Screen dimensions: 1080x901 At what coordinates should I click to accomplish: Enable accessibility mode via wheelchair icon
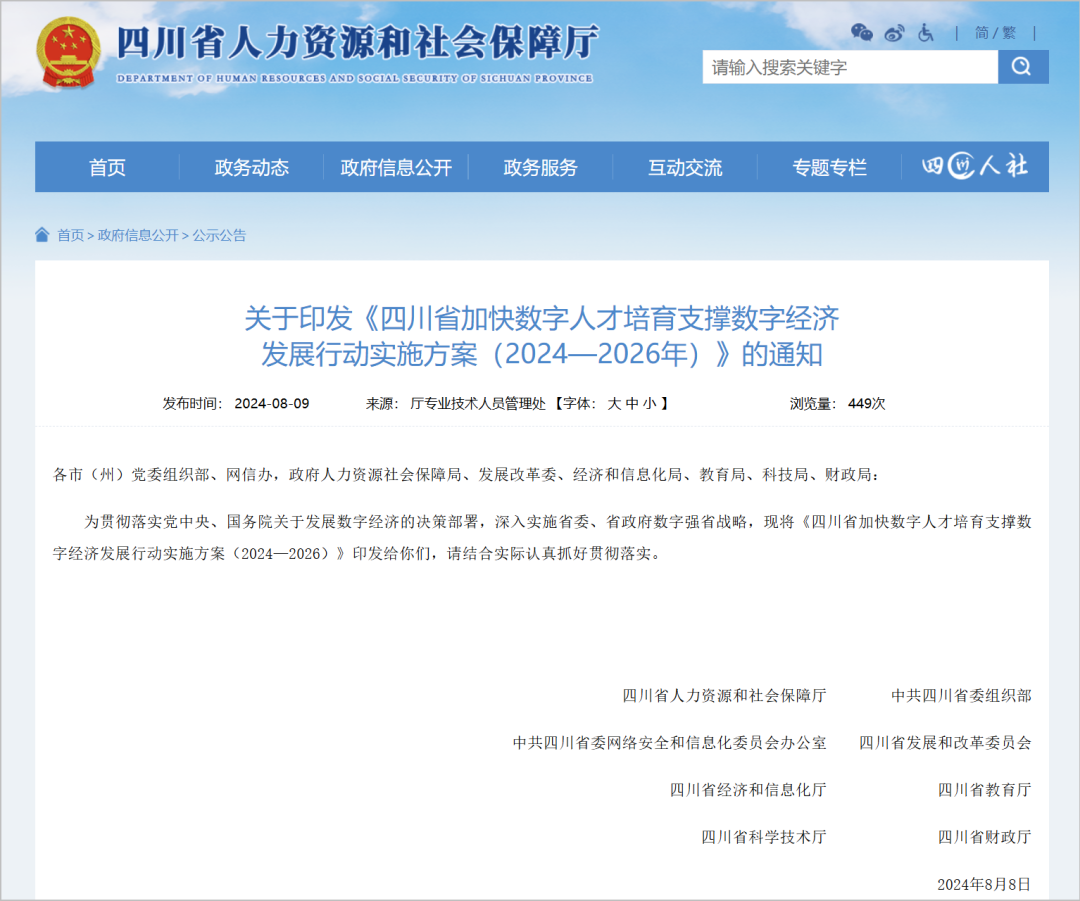pyautogui.click(x=926, y=33)
